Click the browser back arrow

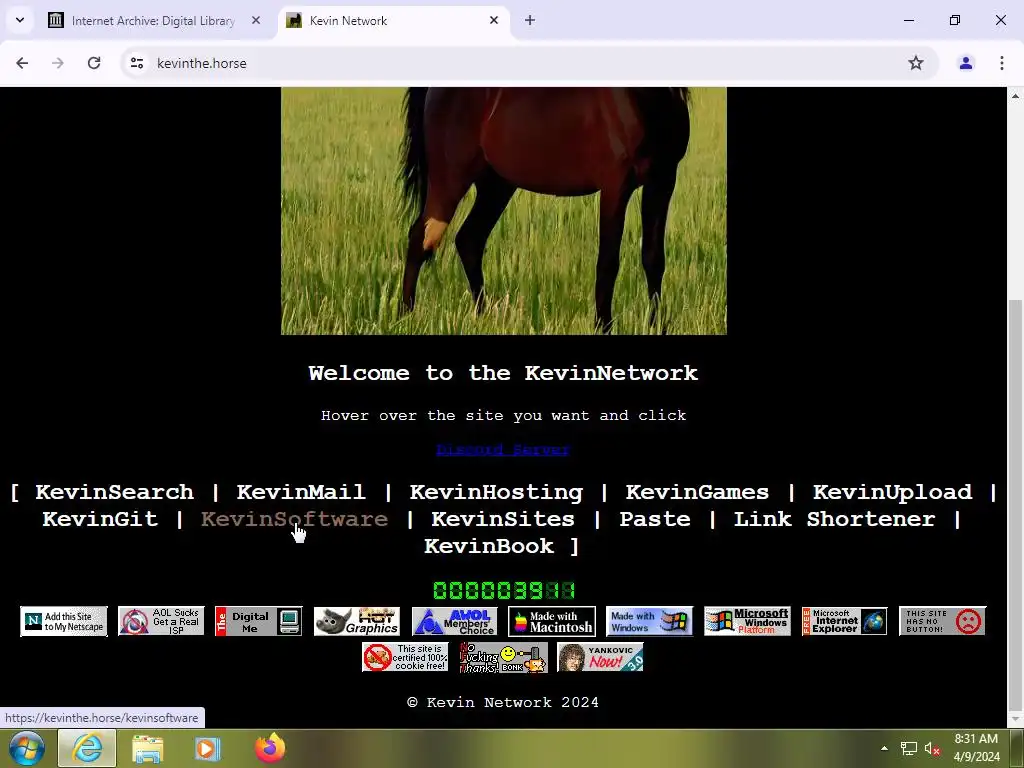click(x=22, y=63)
